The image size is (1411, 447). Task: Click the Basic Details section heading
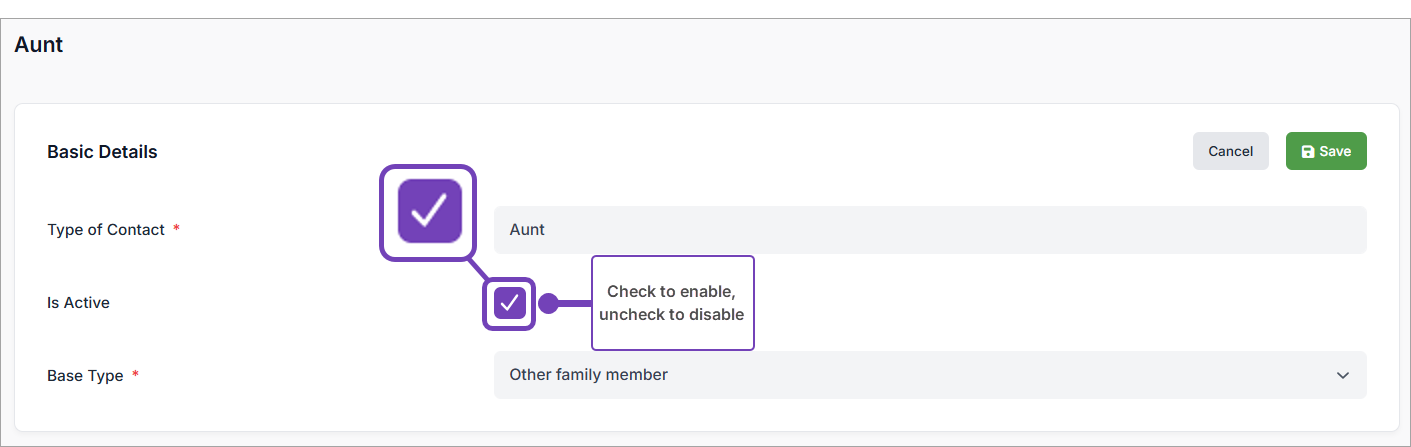coord(102,152)
